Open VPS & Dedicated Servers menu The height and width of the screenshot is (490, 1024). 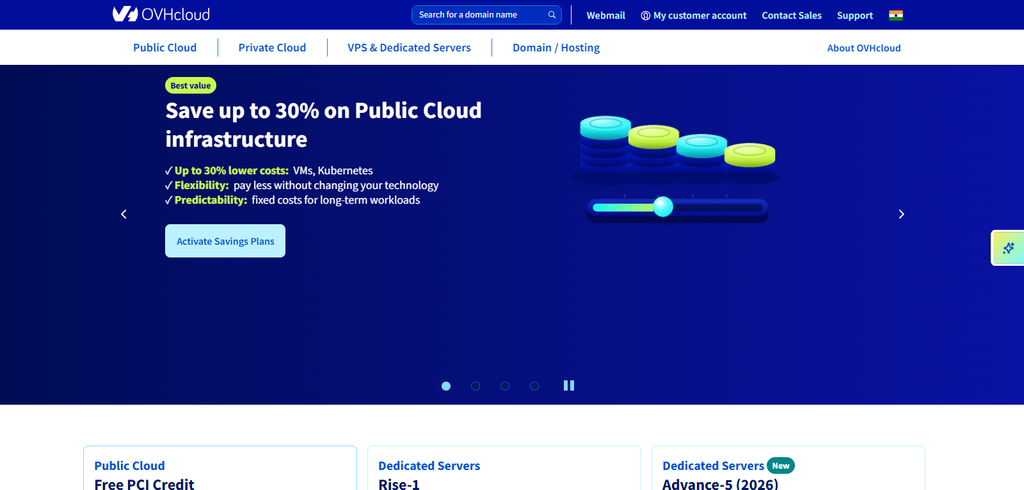(409, 48)
